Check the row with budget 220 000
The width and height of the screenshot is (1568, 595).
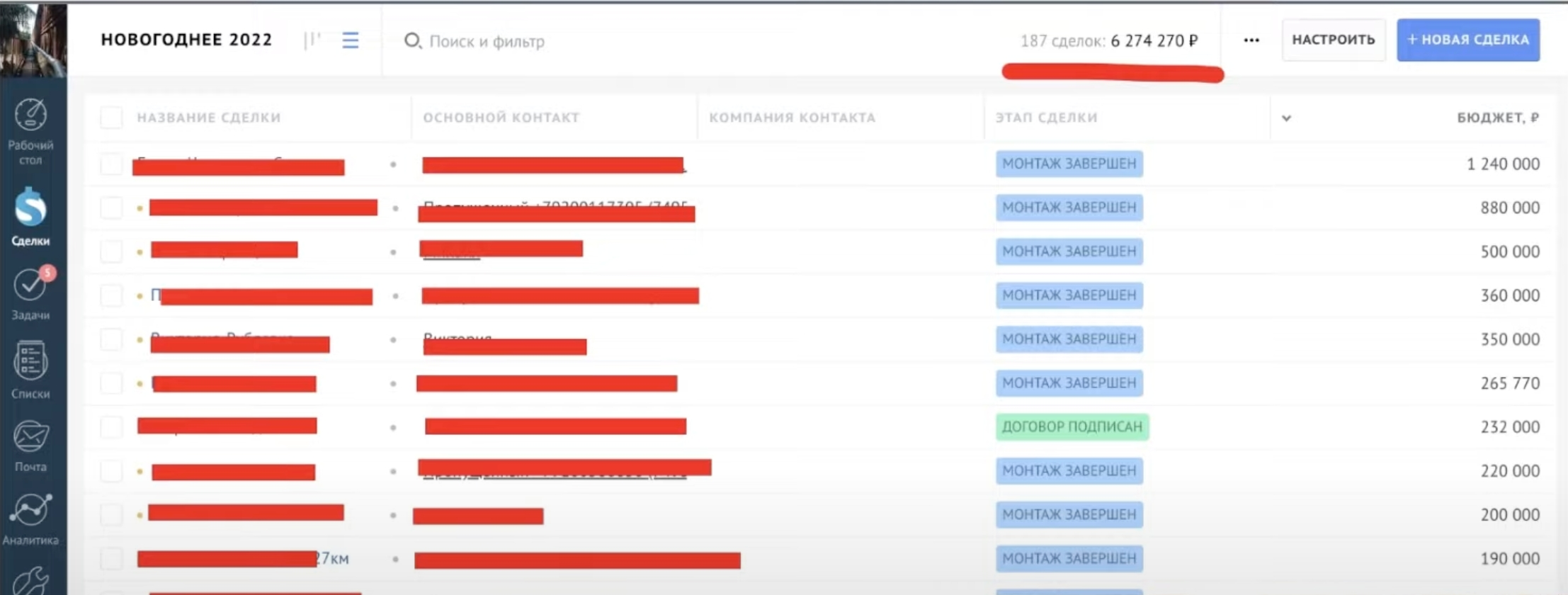tap(111, 471)
